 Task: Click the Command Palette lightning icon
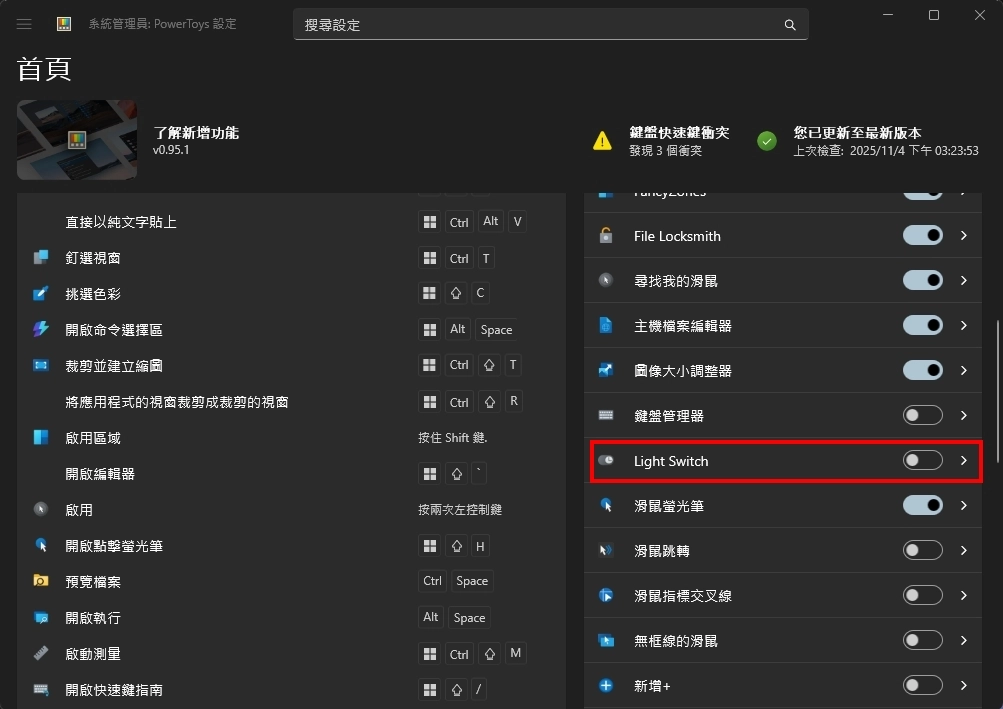coord(40,329)
